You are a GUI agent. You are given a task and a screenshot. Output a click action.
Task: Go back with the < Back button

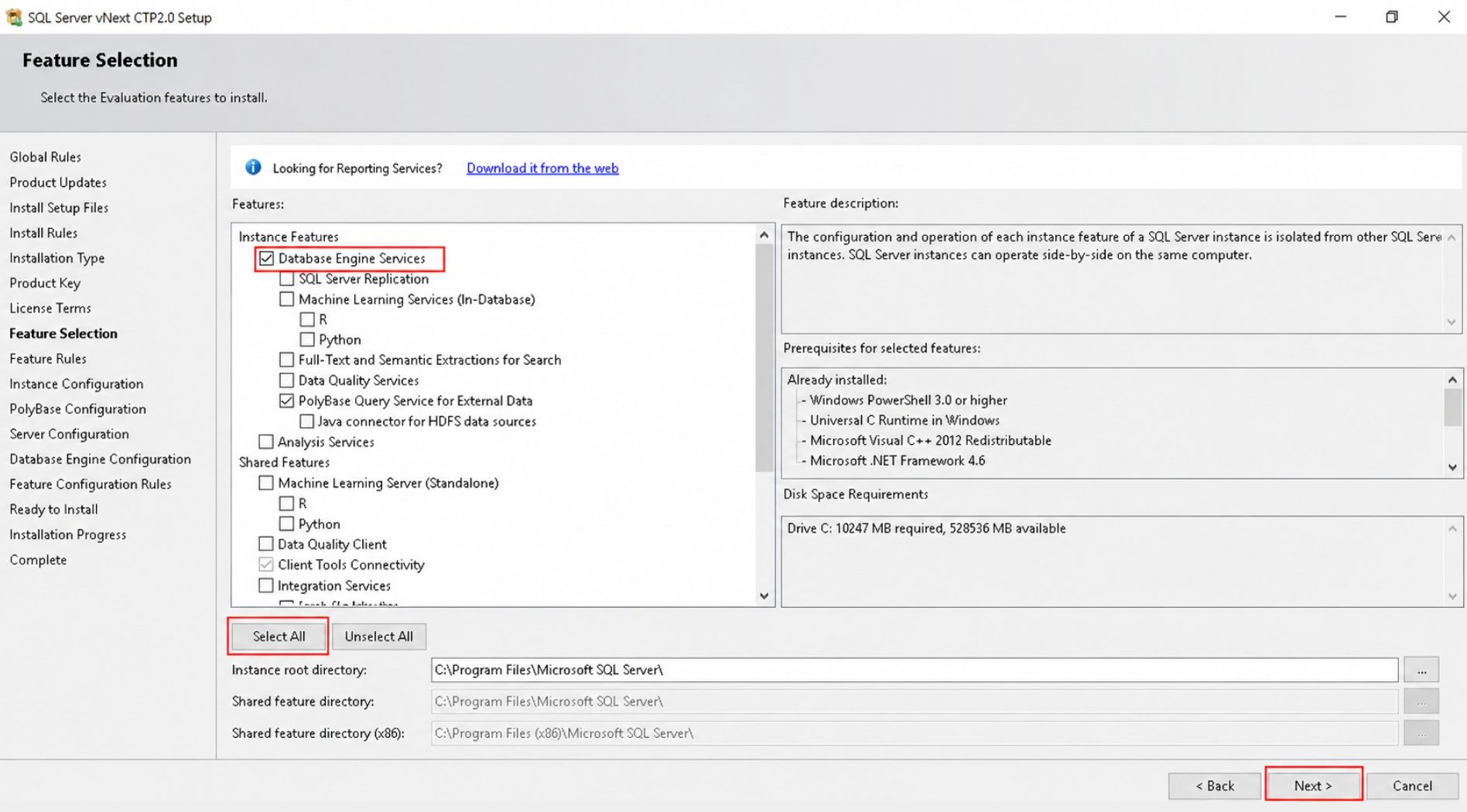click(x=1215, y=785)
